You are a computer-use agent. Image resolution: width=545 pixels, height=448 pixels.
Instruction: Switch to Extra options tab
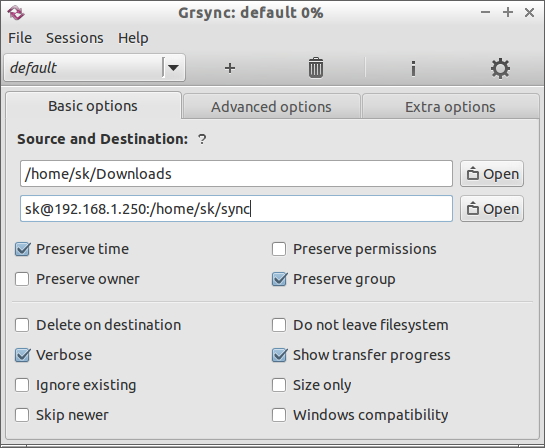tap(450, 107)
